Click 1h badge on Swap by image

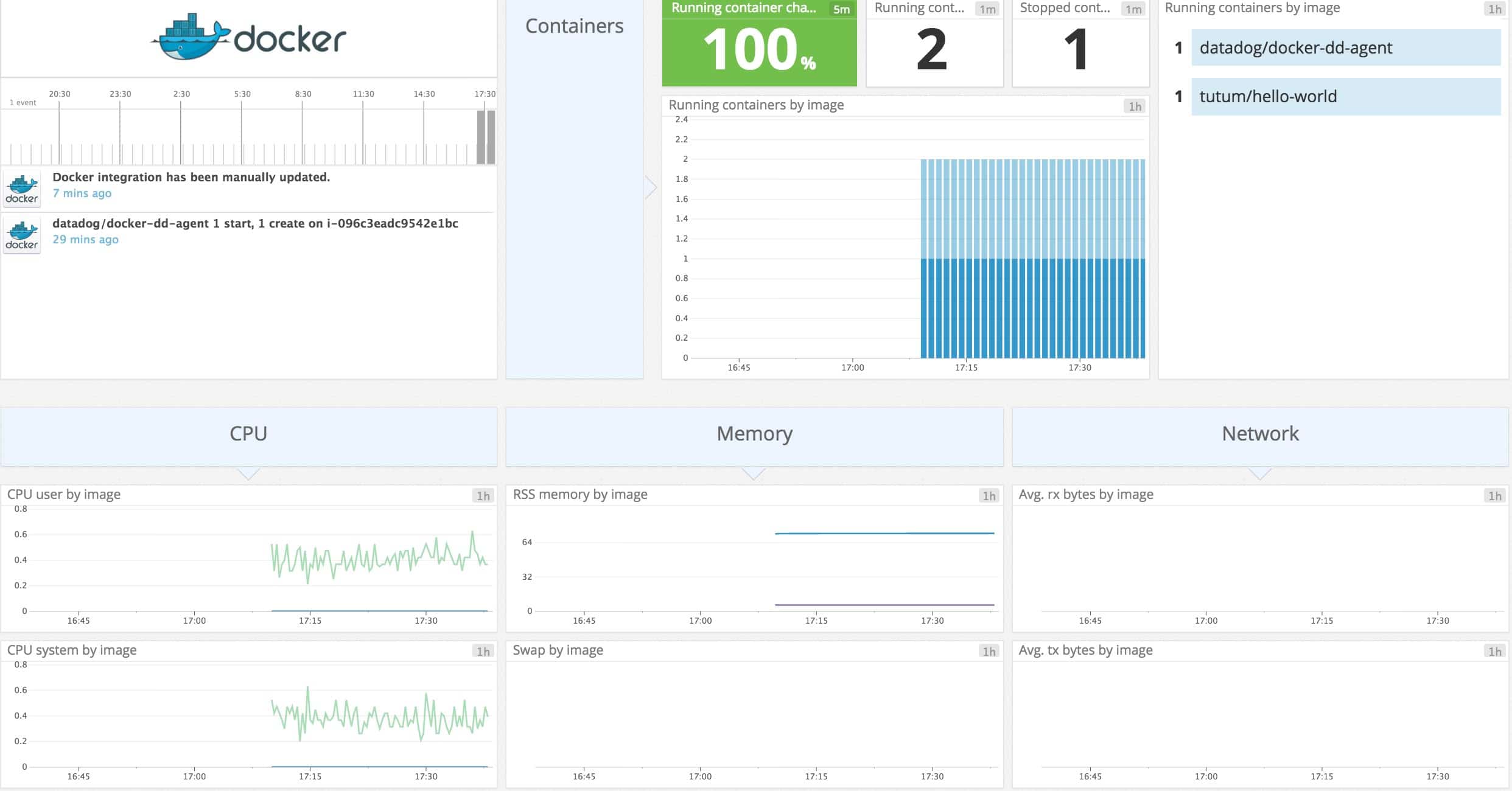pos(989,652)
